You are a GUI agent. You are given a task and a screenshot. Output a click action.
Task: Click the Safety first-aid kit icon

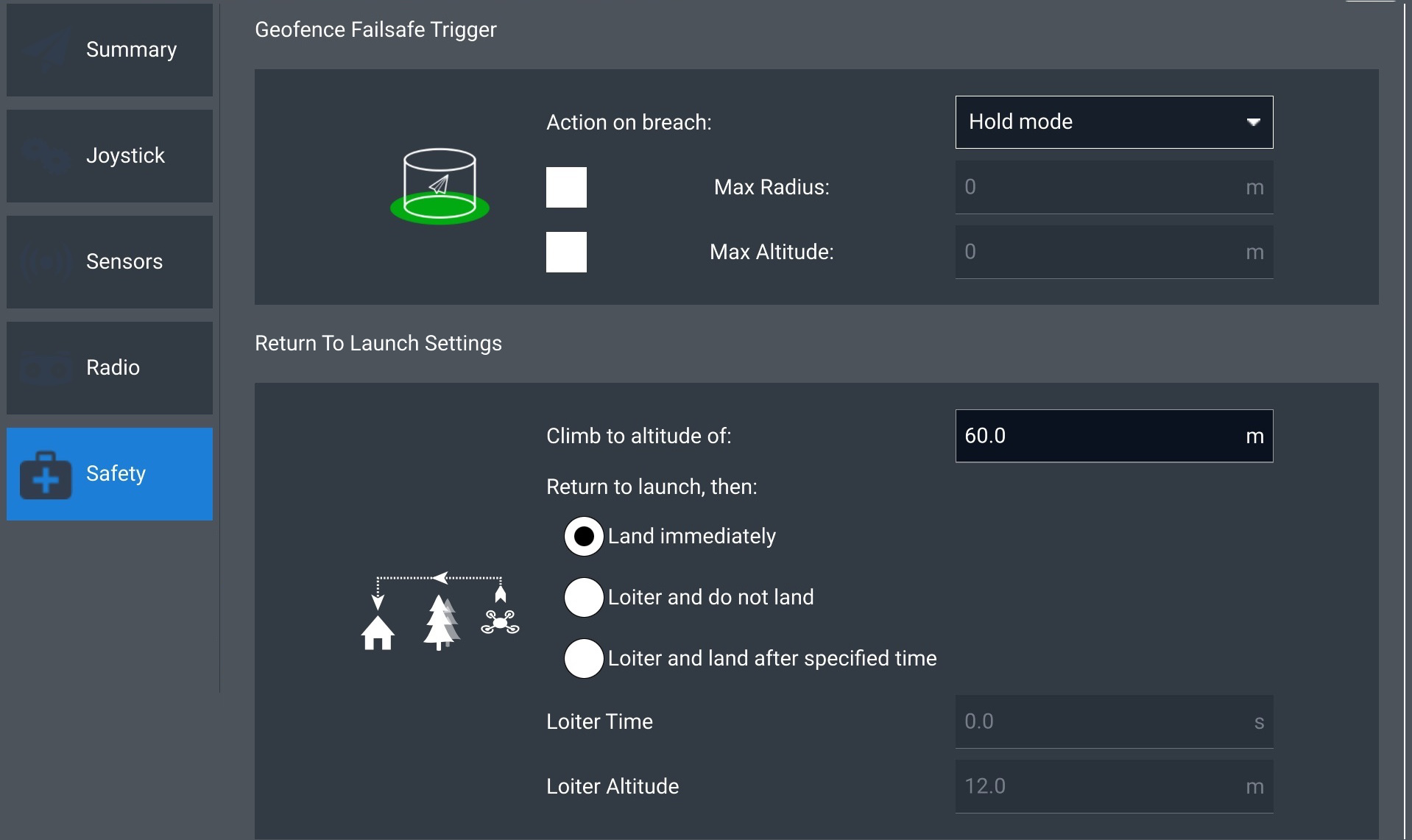click(x=46, y=476)
